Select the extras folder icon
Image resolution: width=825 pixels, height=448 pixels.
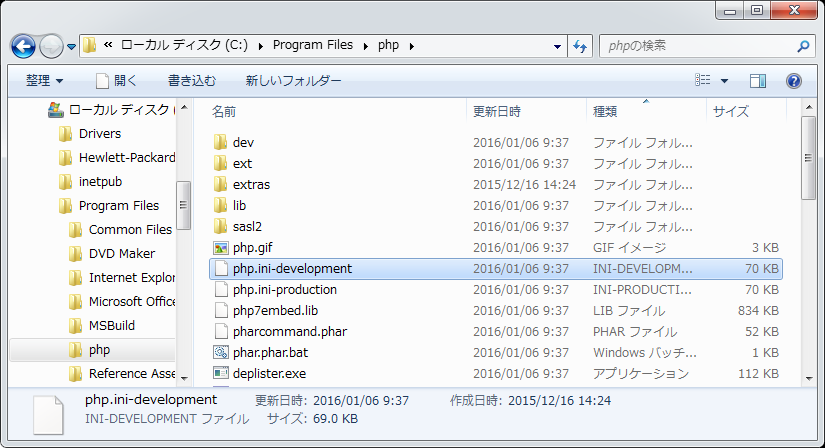[221, 185]
